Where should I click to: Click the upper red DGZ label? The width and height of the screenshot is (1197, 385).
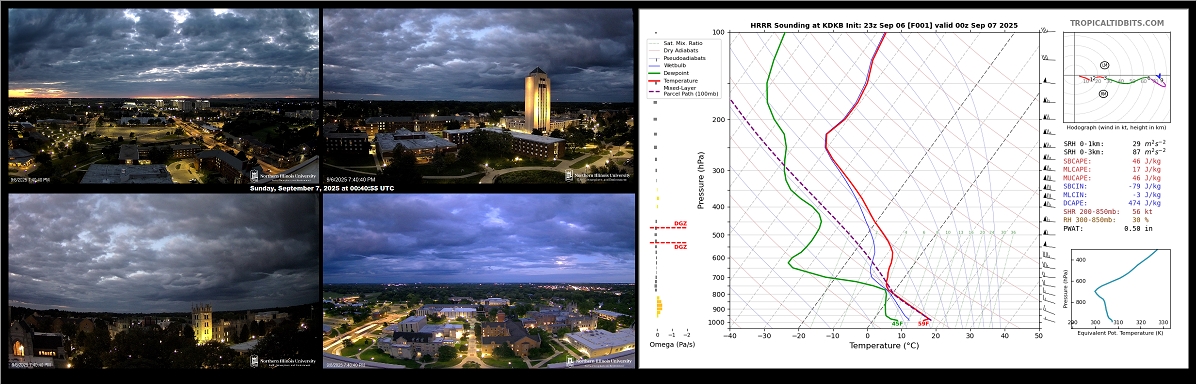point(680,224)
